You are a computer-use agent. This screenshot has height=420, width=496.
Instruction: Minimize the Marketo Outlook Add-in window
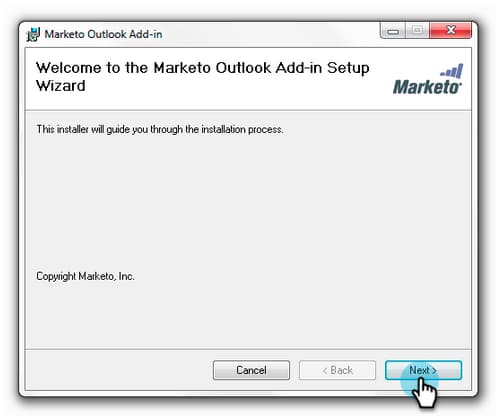(393, 31)
